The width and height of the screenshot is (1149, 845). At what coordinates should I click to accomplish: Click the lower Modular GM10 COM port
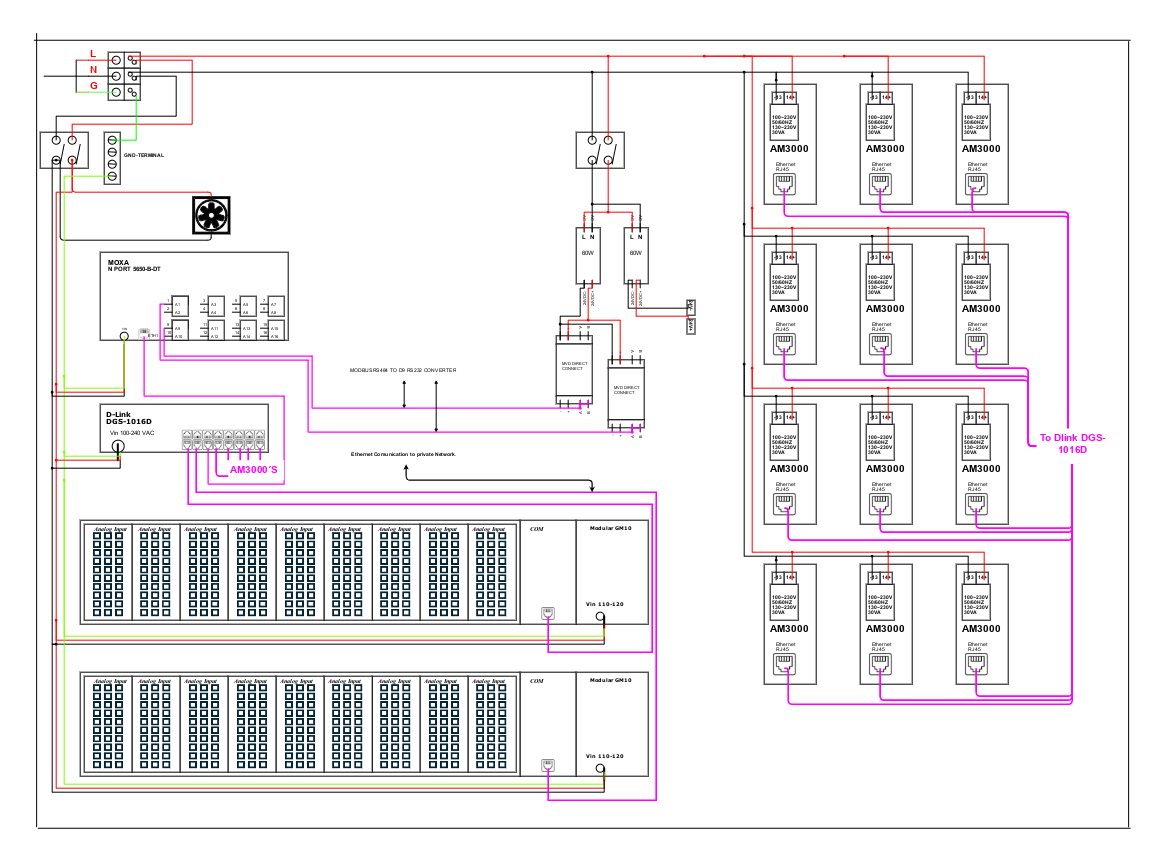tap(547, 765)
